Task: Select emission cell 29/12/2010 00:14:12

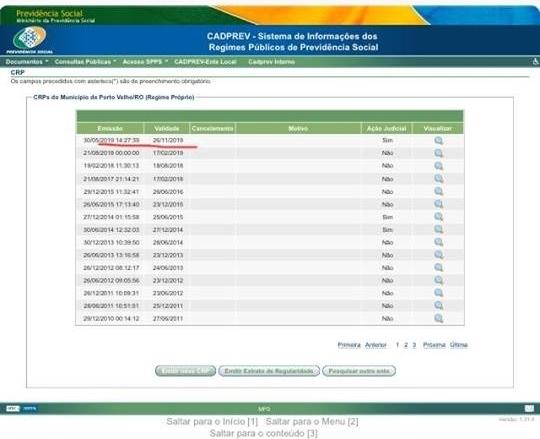Action: (111, 318)
